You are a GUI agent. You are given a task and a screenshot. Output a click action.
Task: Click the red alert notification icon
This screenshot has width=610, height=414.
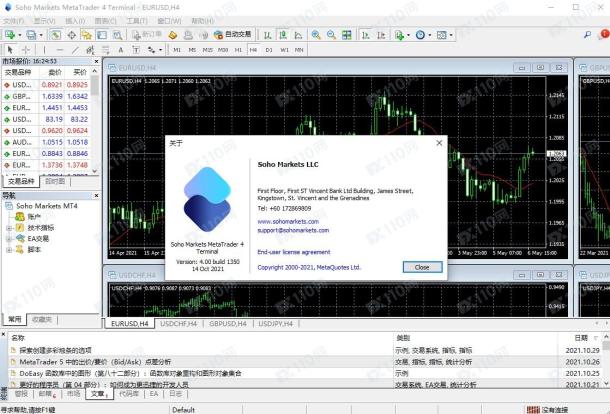(x=605, y=34)
